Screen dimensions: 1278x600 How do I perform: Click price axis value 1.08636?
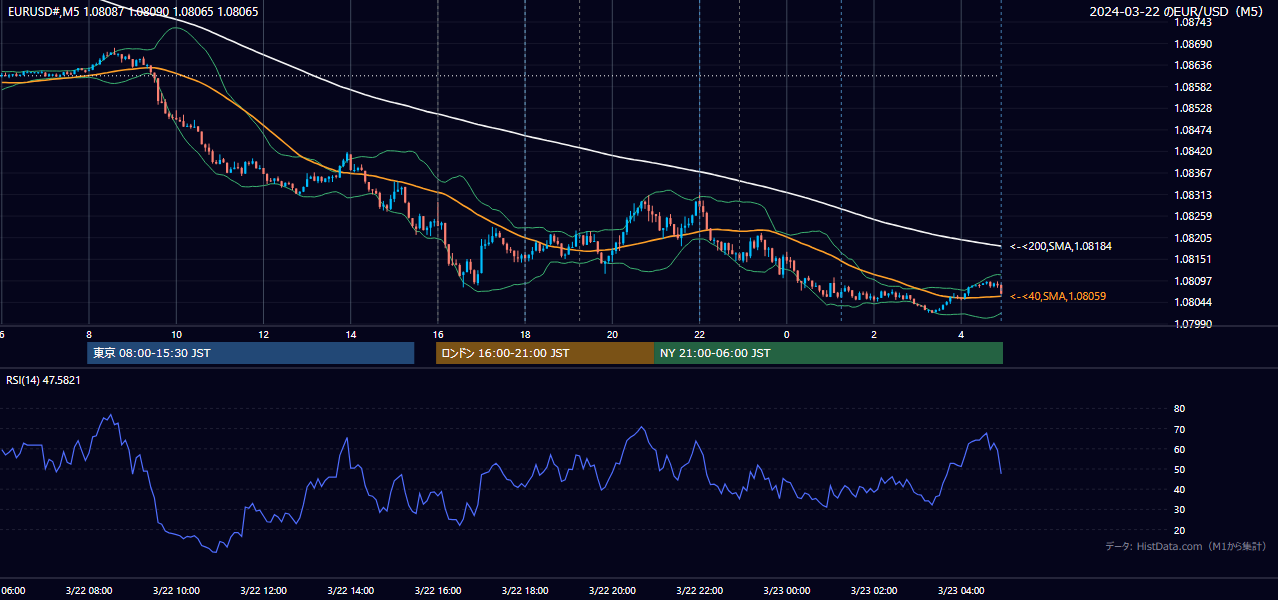click(x=1191, y=65)
